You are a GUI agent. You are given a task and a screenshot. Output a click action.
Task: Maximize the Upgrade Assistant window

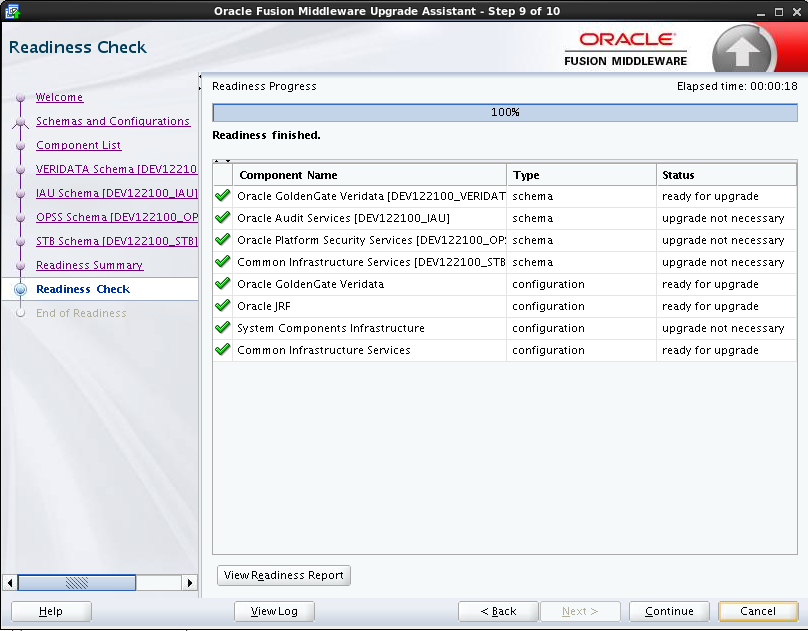779,12
